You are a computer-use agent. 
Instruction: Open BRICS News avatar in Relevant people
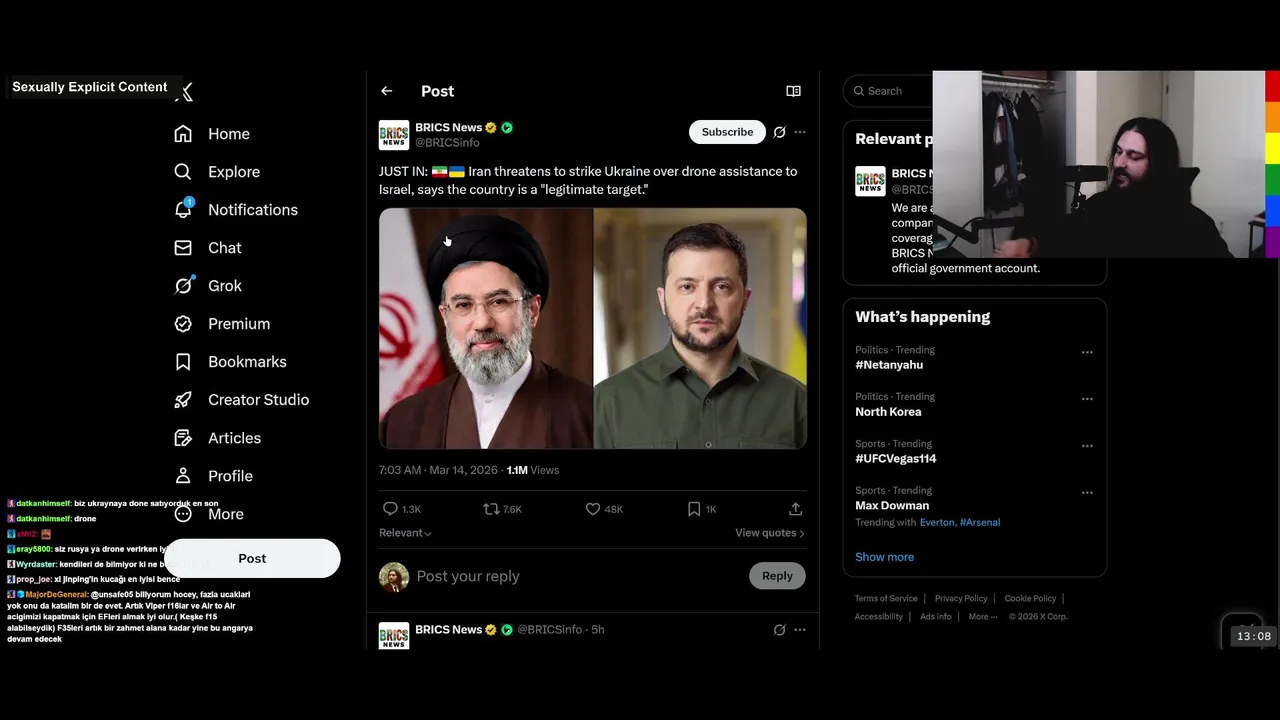870,181
